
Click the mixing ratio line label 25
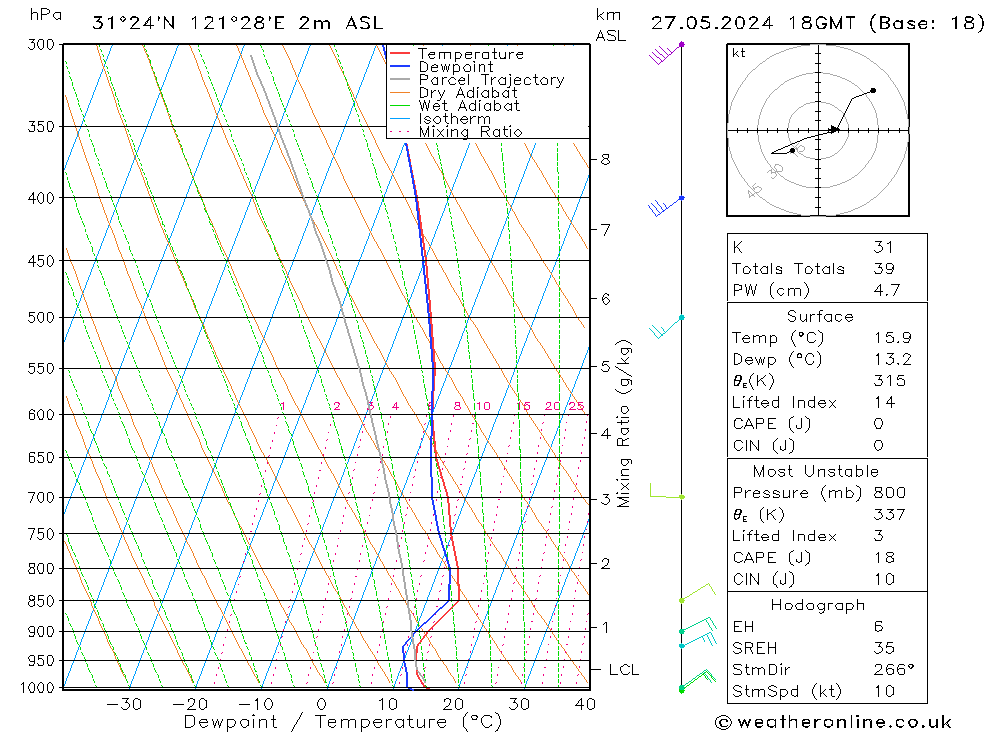[576, 406]
